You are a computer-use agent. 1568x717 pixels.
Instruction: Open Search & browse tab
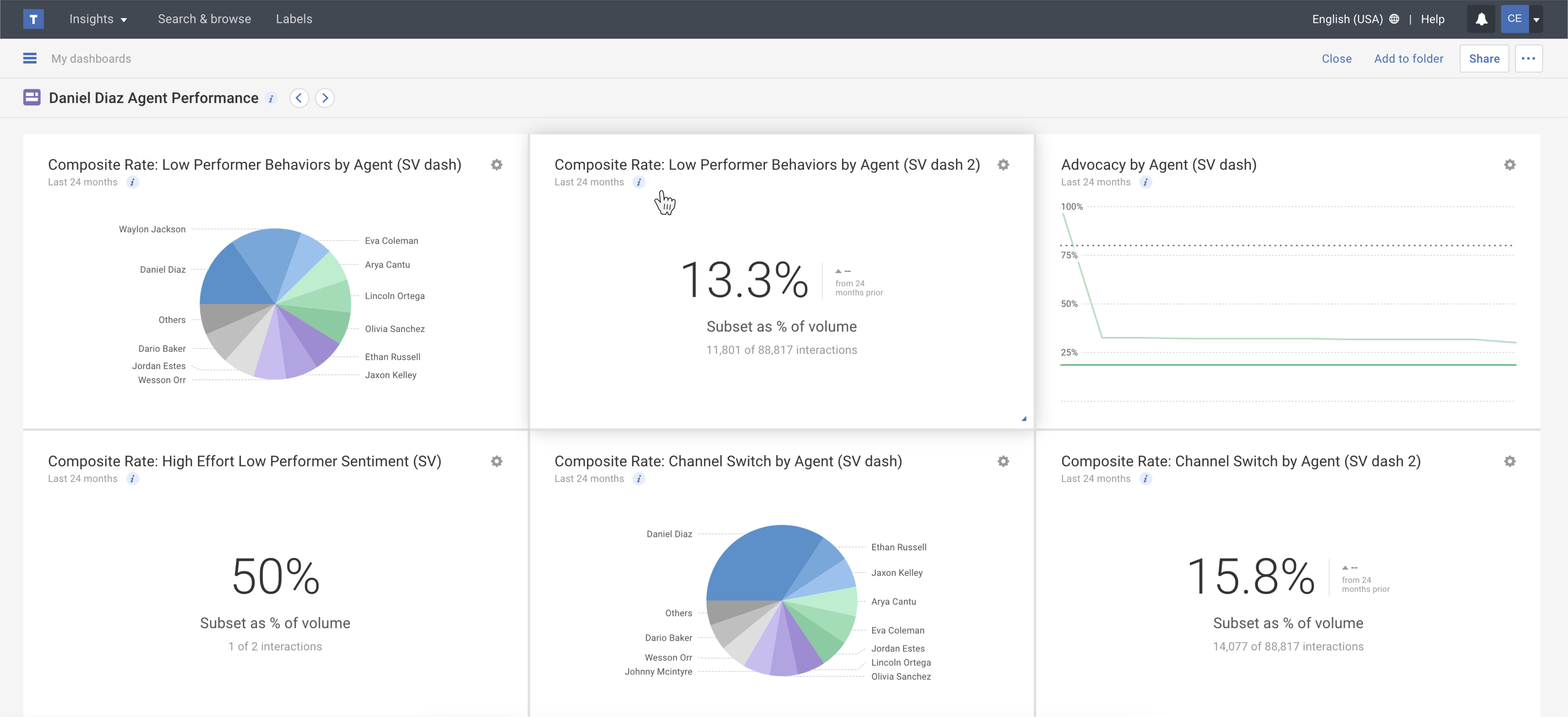tap(204, 19)
